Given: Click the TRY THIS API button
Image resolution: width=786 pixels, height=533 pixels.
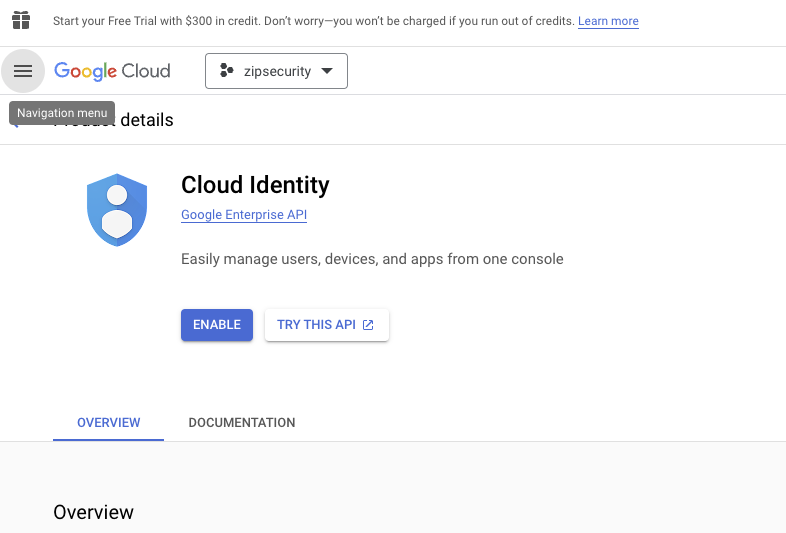Looking at the screenshot, I should point(327,325).
